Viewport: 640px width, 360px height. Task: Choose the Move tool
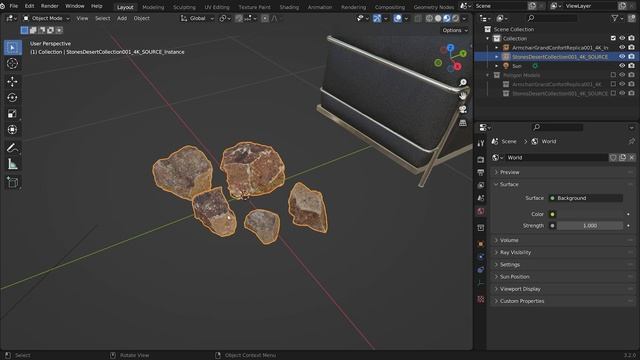[12, 82]
